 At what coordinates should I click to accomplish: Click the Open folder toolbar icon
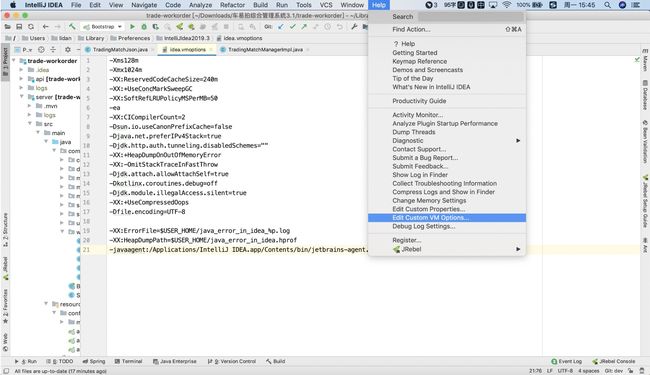(7, 27)
